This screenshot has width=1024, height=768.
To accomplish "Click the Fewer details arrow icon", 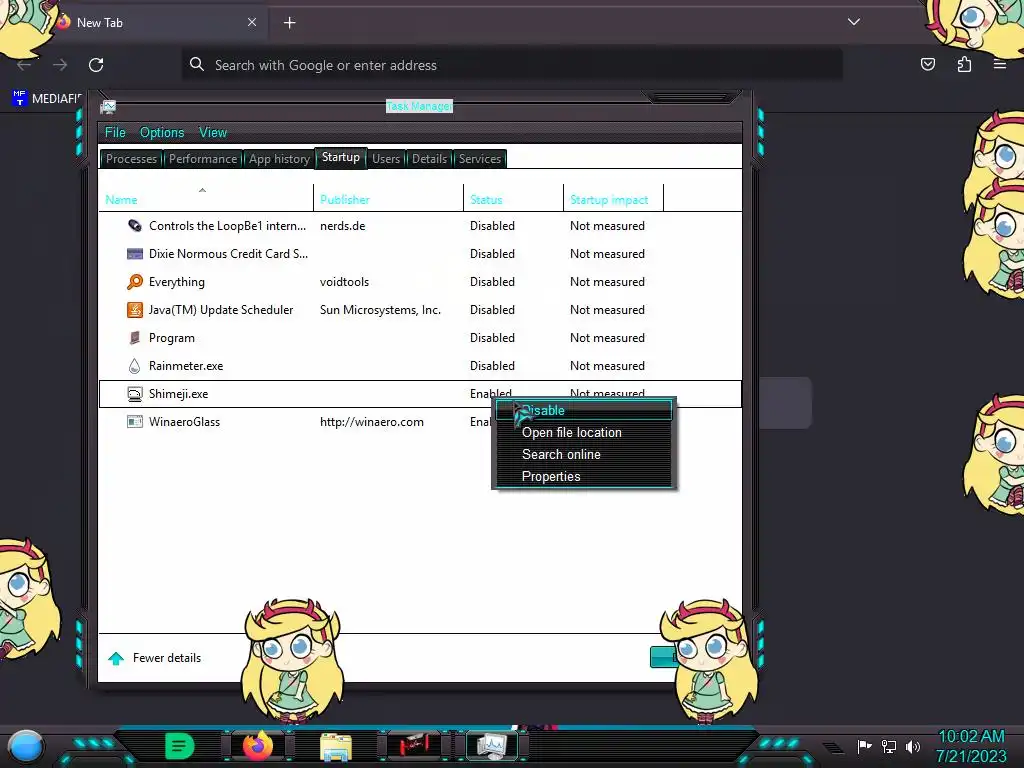I will (x=116, y=658).
